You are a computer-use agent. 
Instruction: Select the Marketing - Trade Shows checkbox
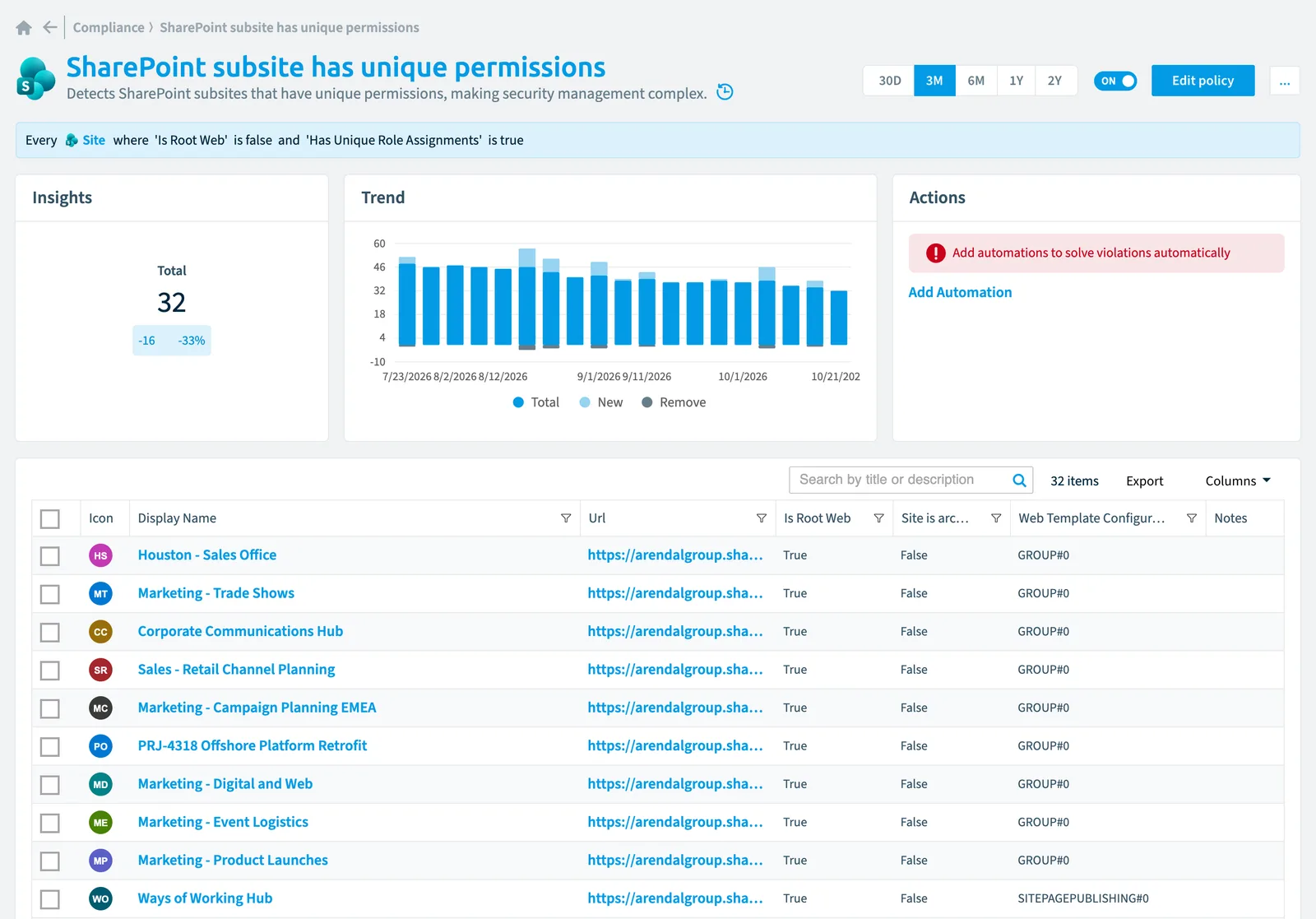(50, 594)
